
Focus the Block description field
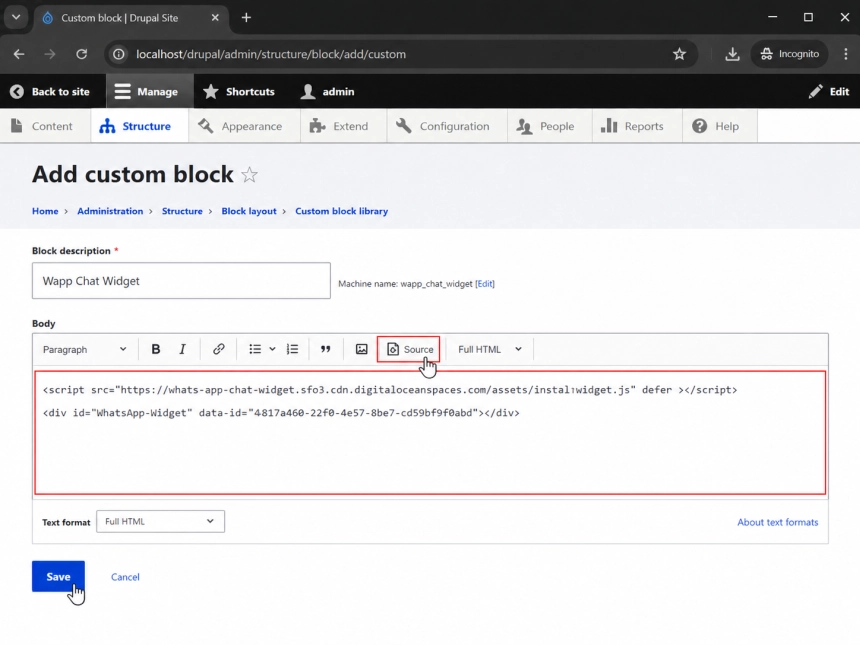pyautogui.click(x=181, y=281)
